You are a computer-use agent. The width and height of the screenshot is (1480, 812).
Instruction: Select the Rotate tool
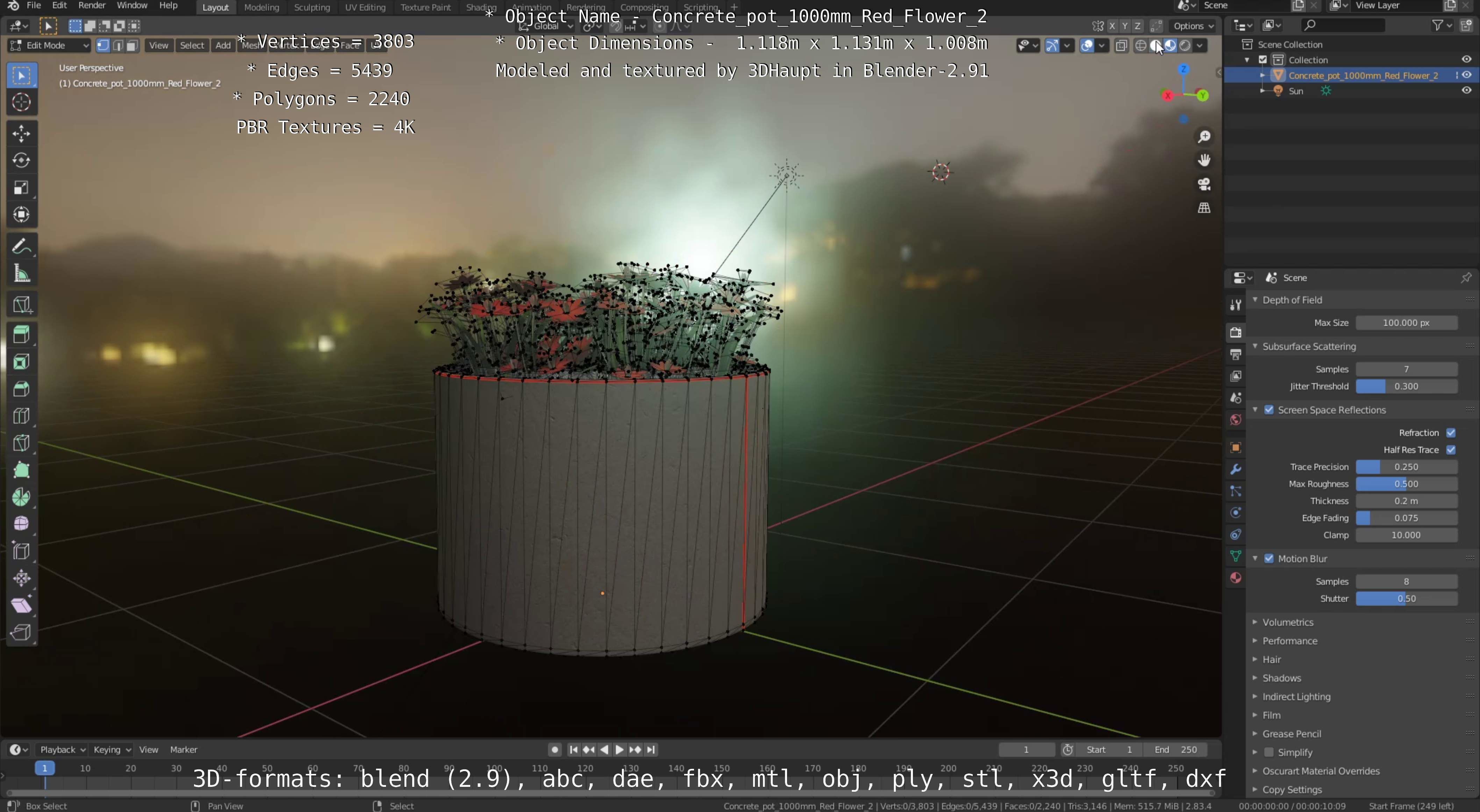pyautogui.click(x=21, y=160)
